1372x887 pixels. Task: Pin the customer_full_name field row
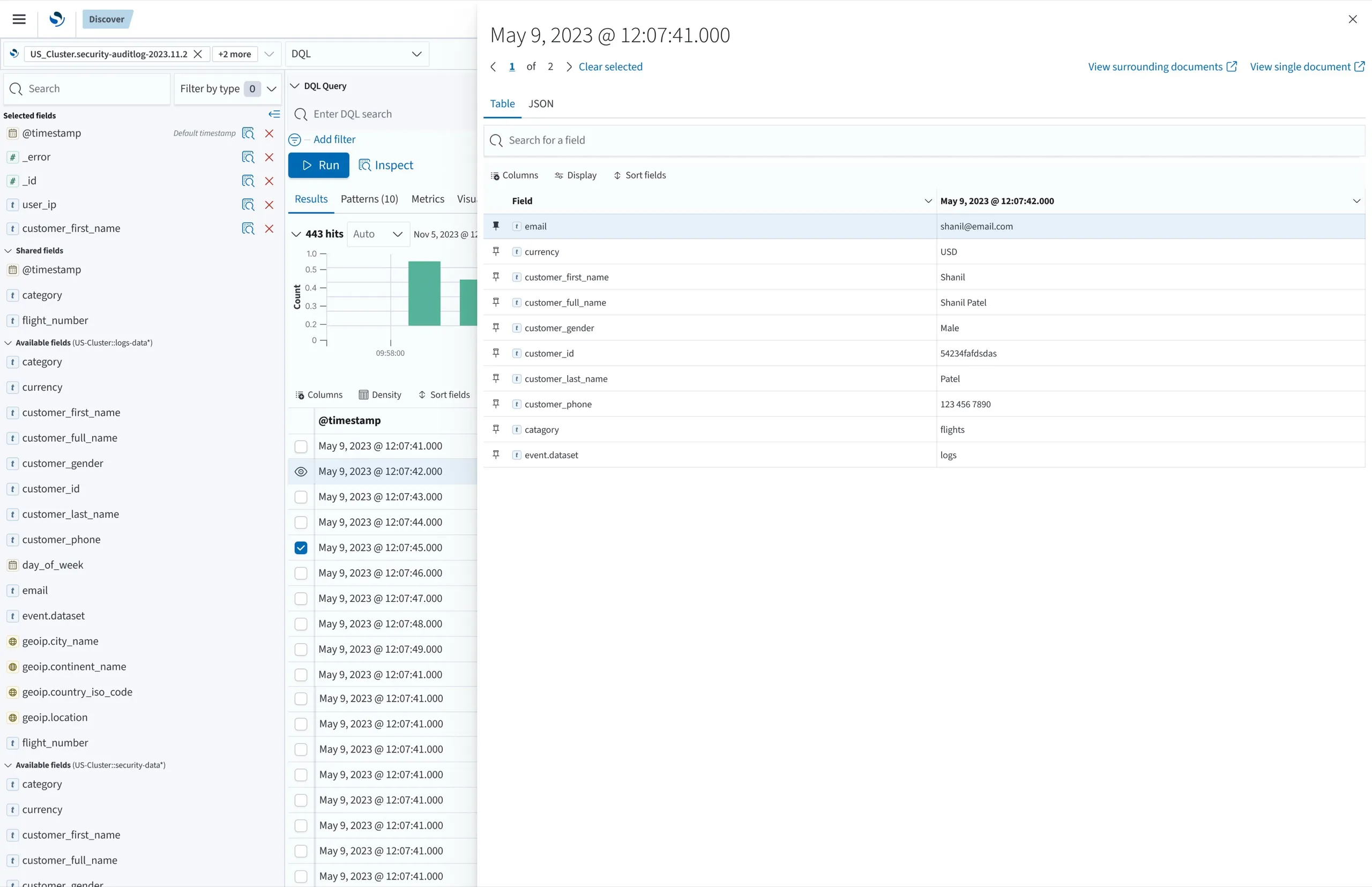496,302
